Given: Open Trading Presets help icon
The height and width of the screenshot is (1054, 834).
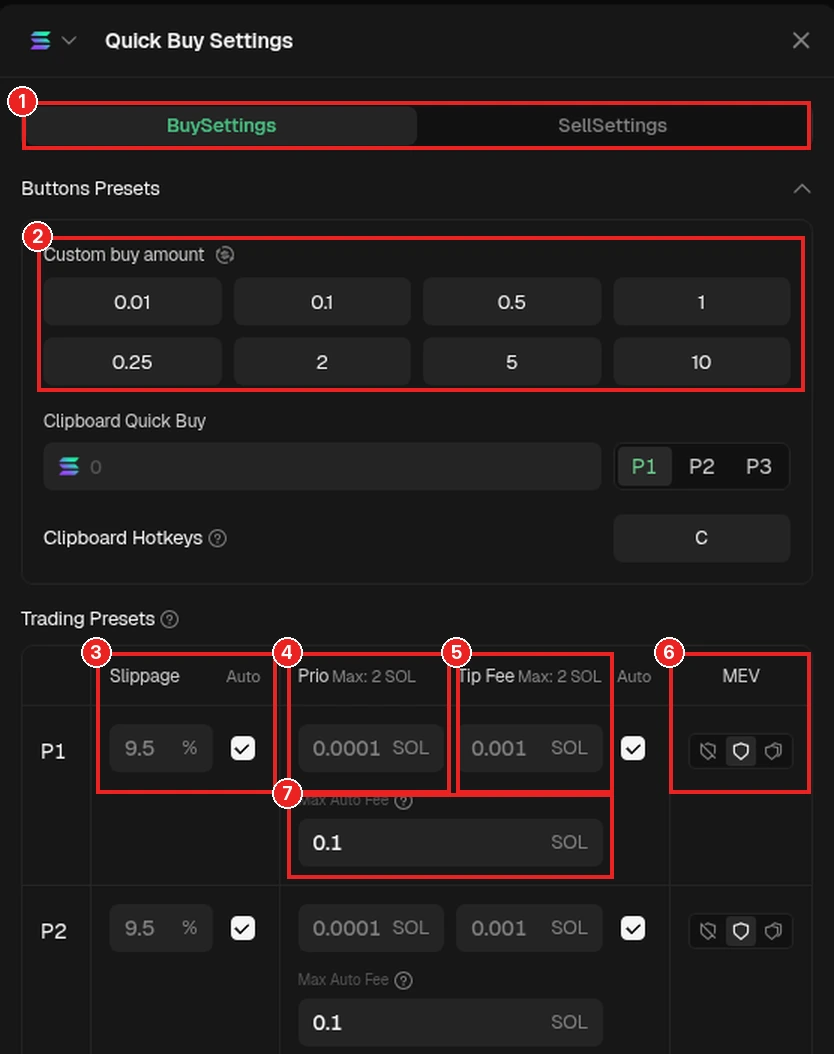Looking at the screenshot, I should click(170, 619).
